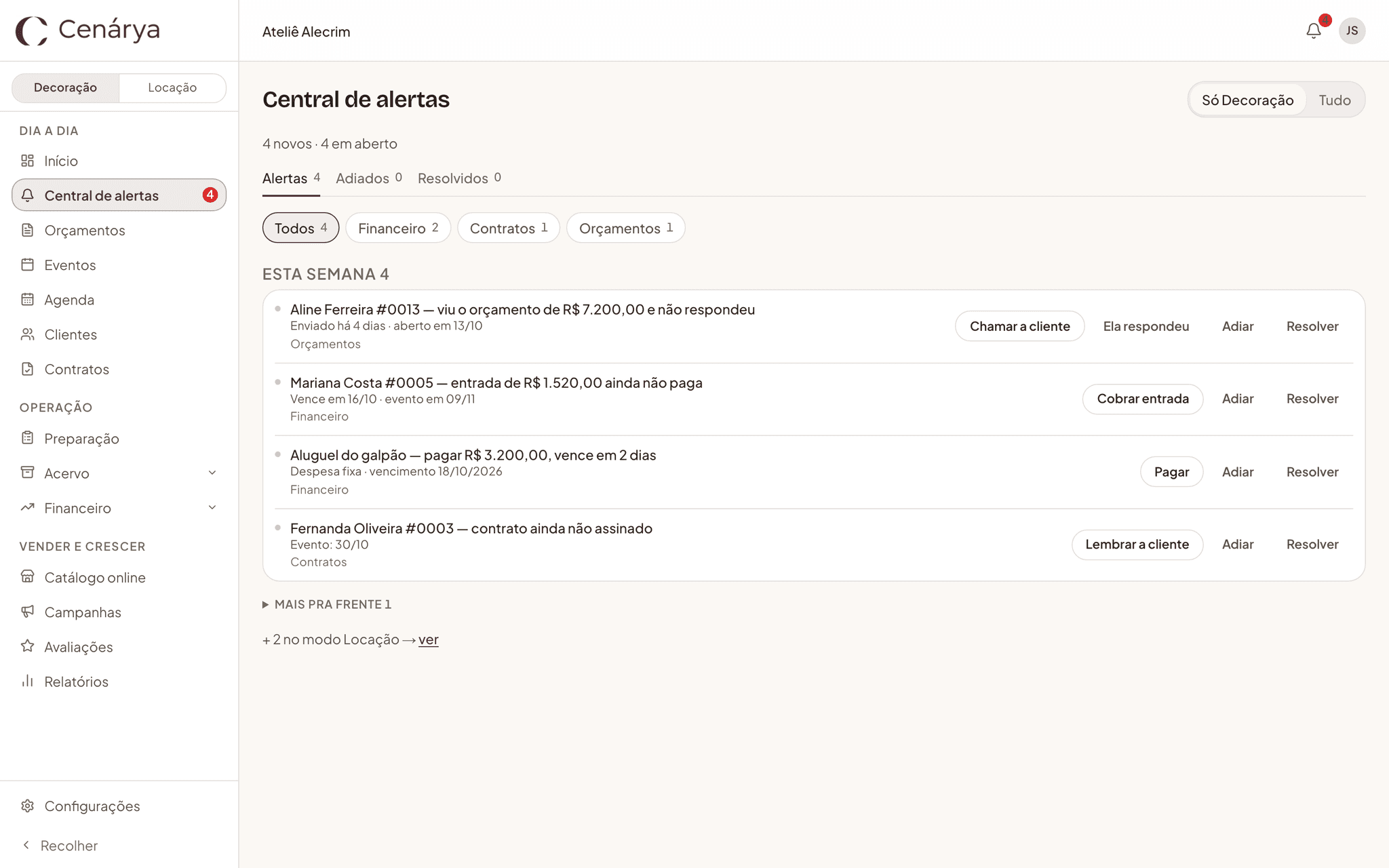Select the Tudo filter
The width and height of the screenshot is (1389, 868).
tap(1334, 100)
